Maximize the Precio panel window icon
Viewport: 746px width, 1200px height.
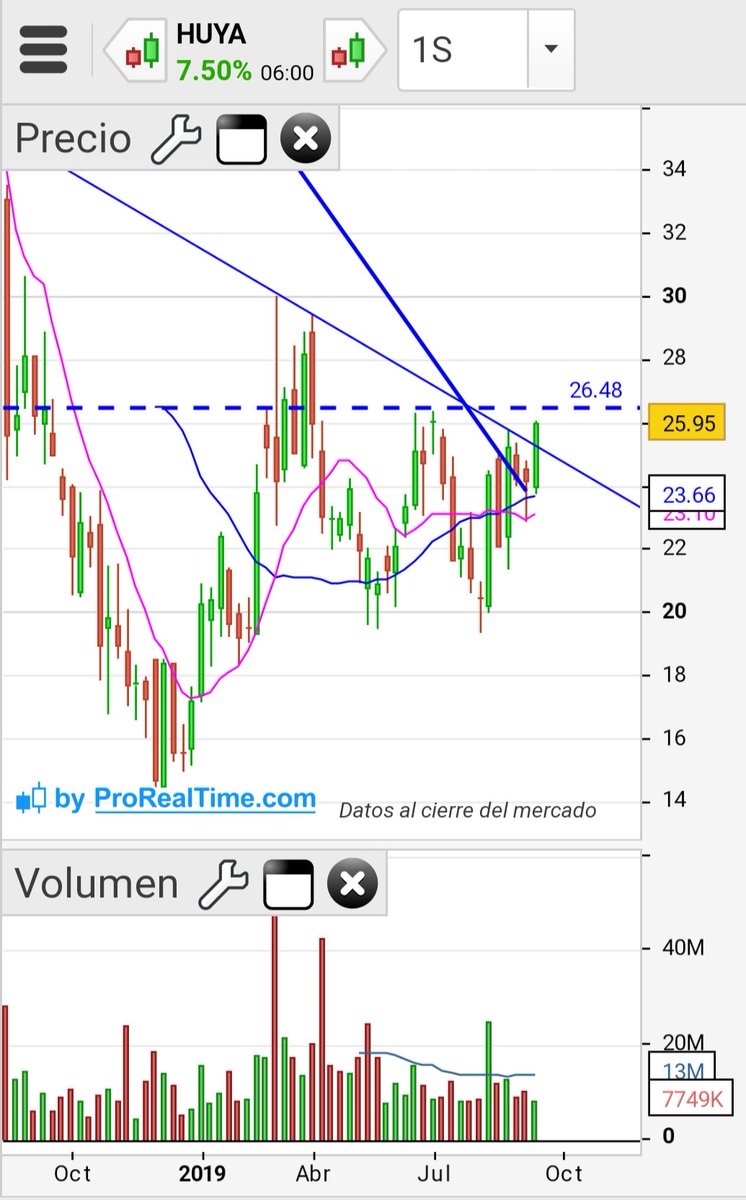242,139
